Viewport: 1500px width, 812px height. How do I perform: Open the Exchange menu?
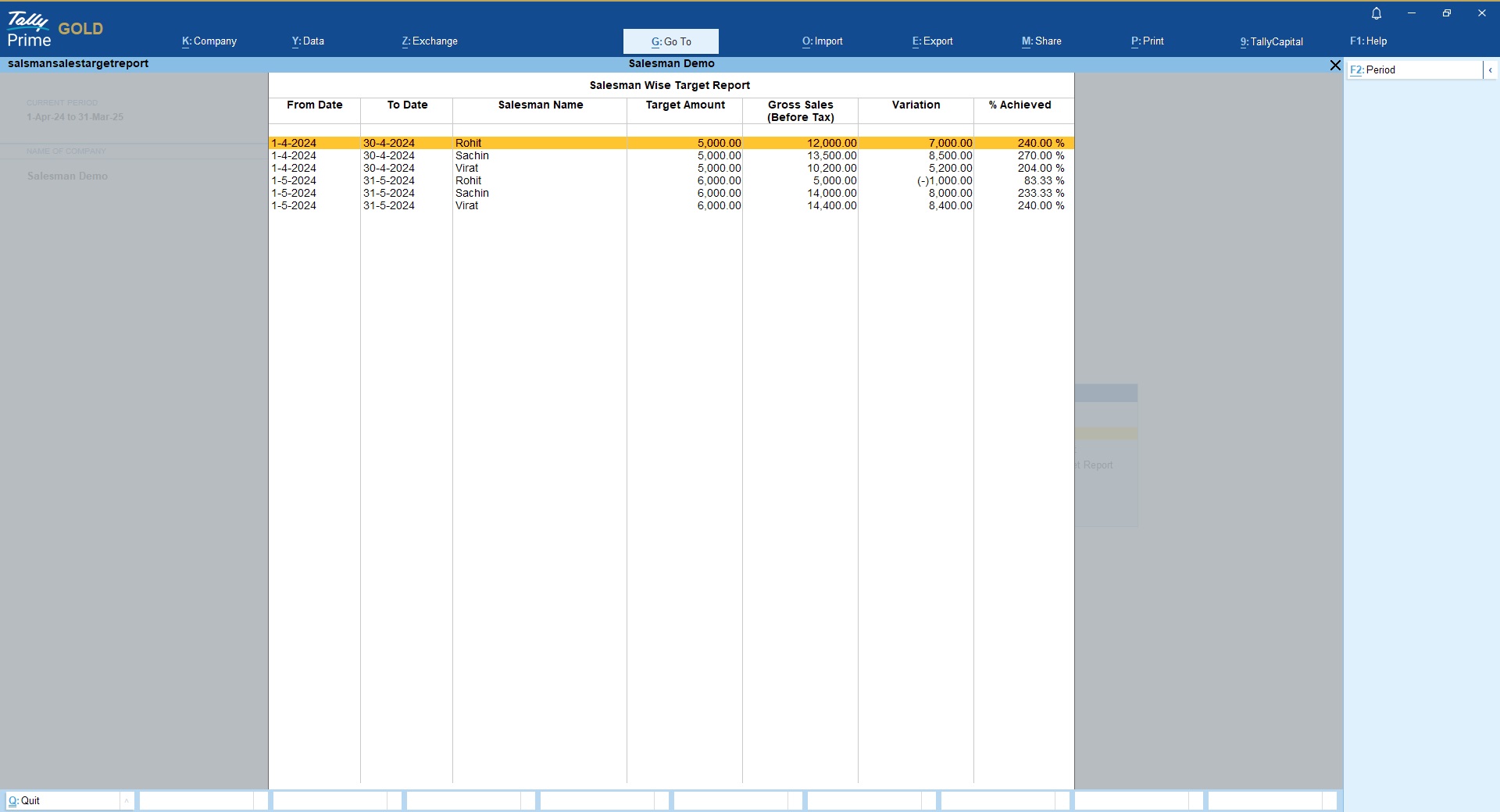coord(430,41)
